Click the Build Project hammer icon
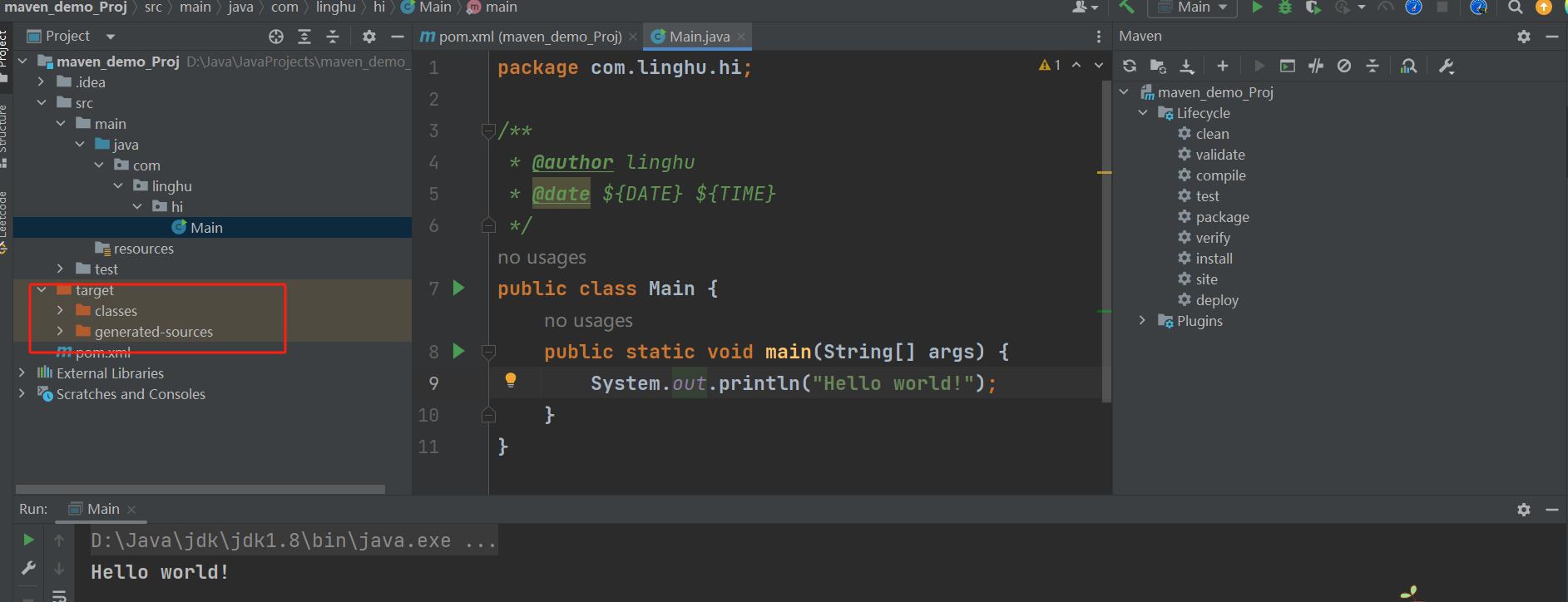Screen dimensions: 1568x602 coord(1126,7)
